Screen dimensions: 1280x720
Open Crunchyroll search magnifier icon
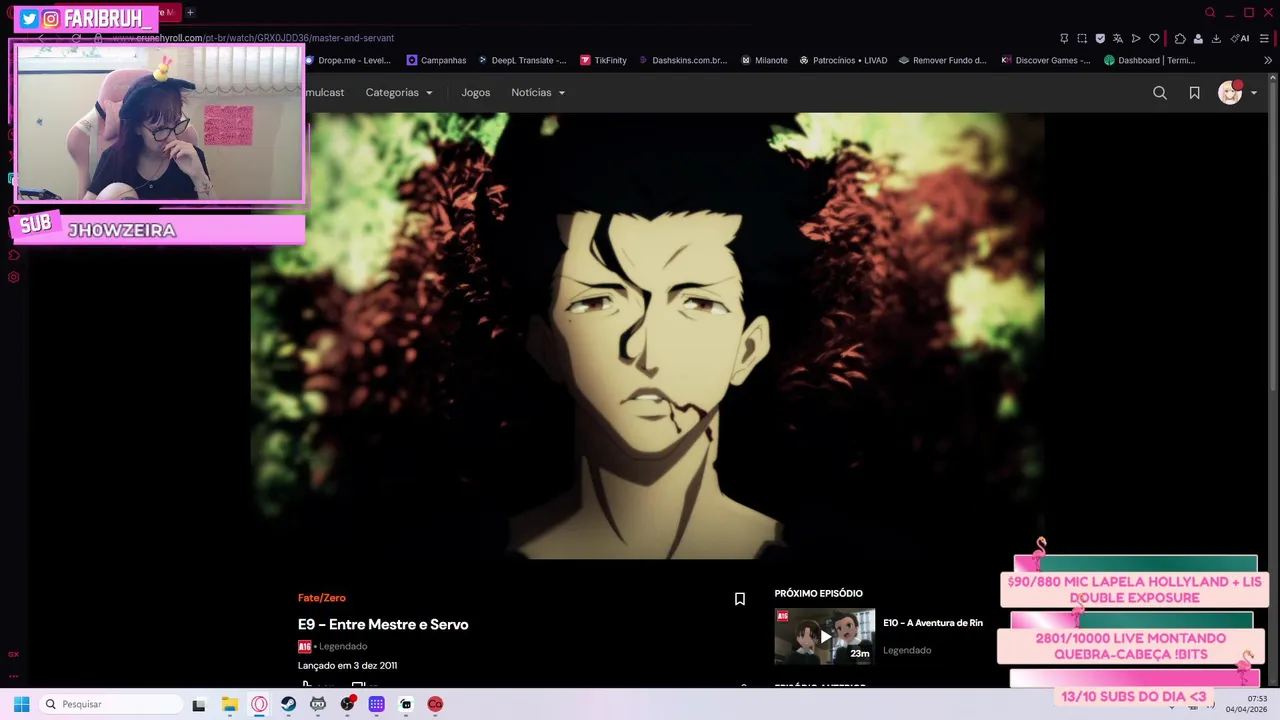click(x=1160, y=93)
